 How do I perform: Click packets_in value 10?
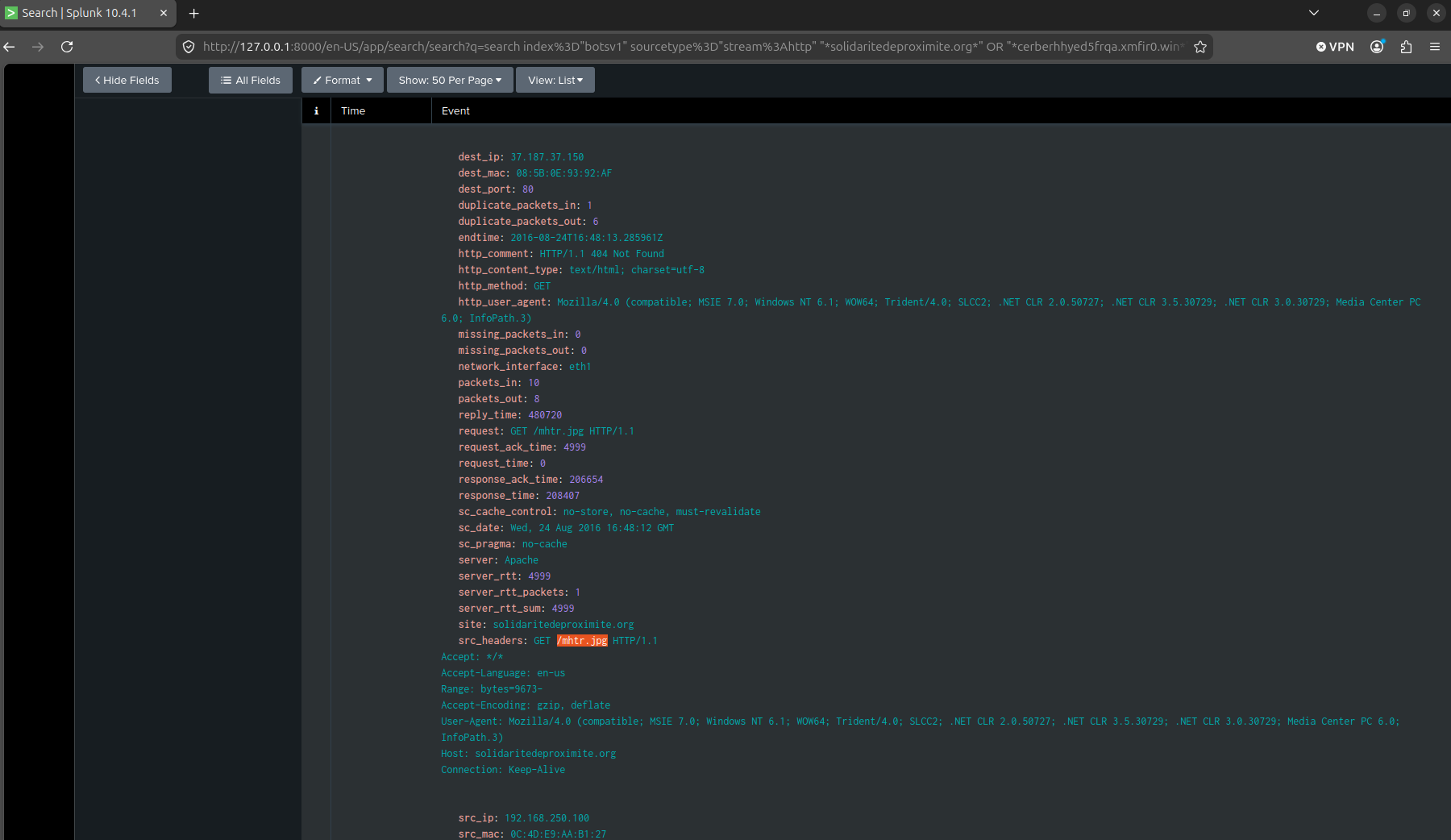[534, 383]
